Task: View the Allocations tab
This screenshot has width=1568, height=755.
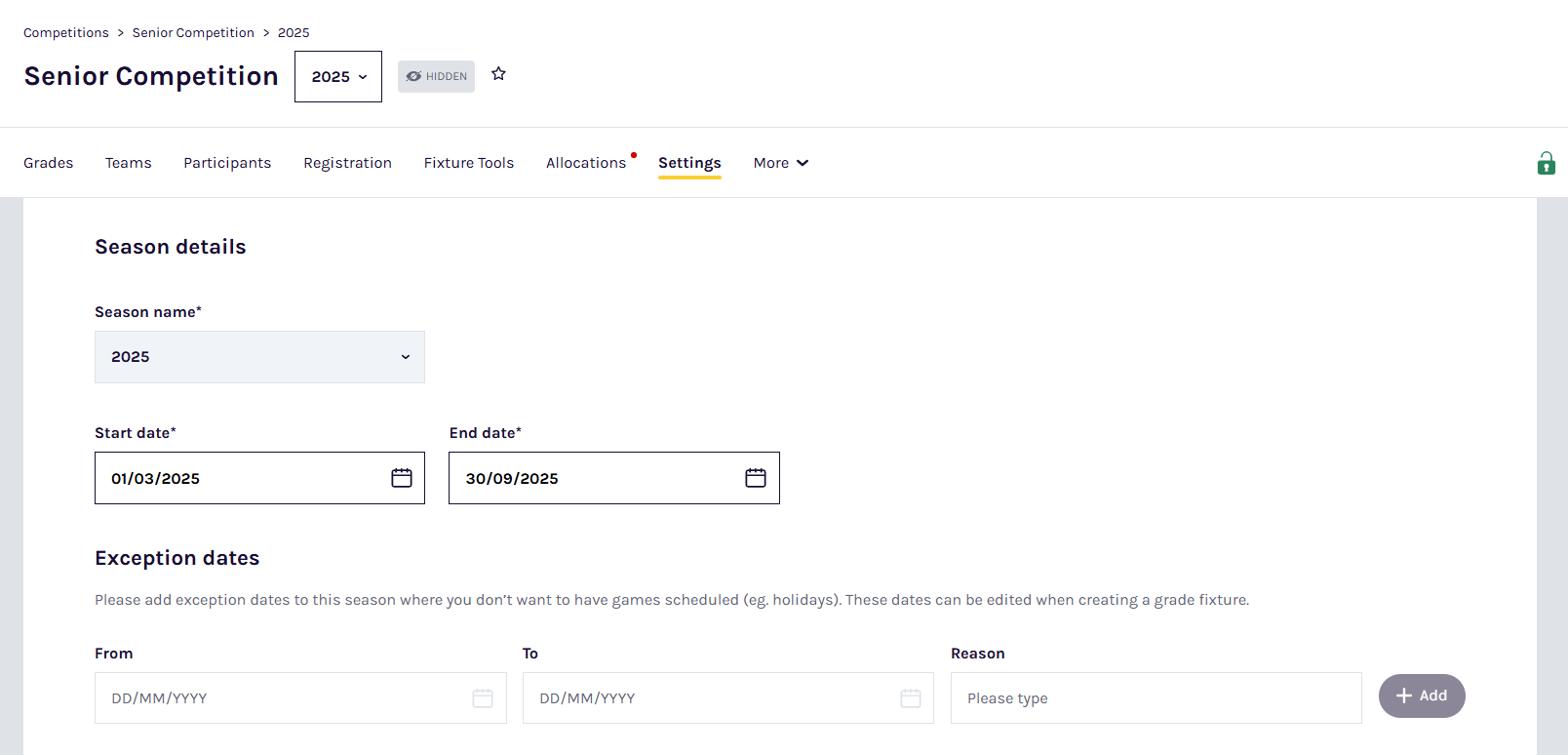Action: point(586,163)
